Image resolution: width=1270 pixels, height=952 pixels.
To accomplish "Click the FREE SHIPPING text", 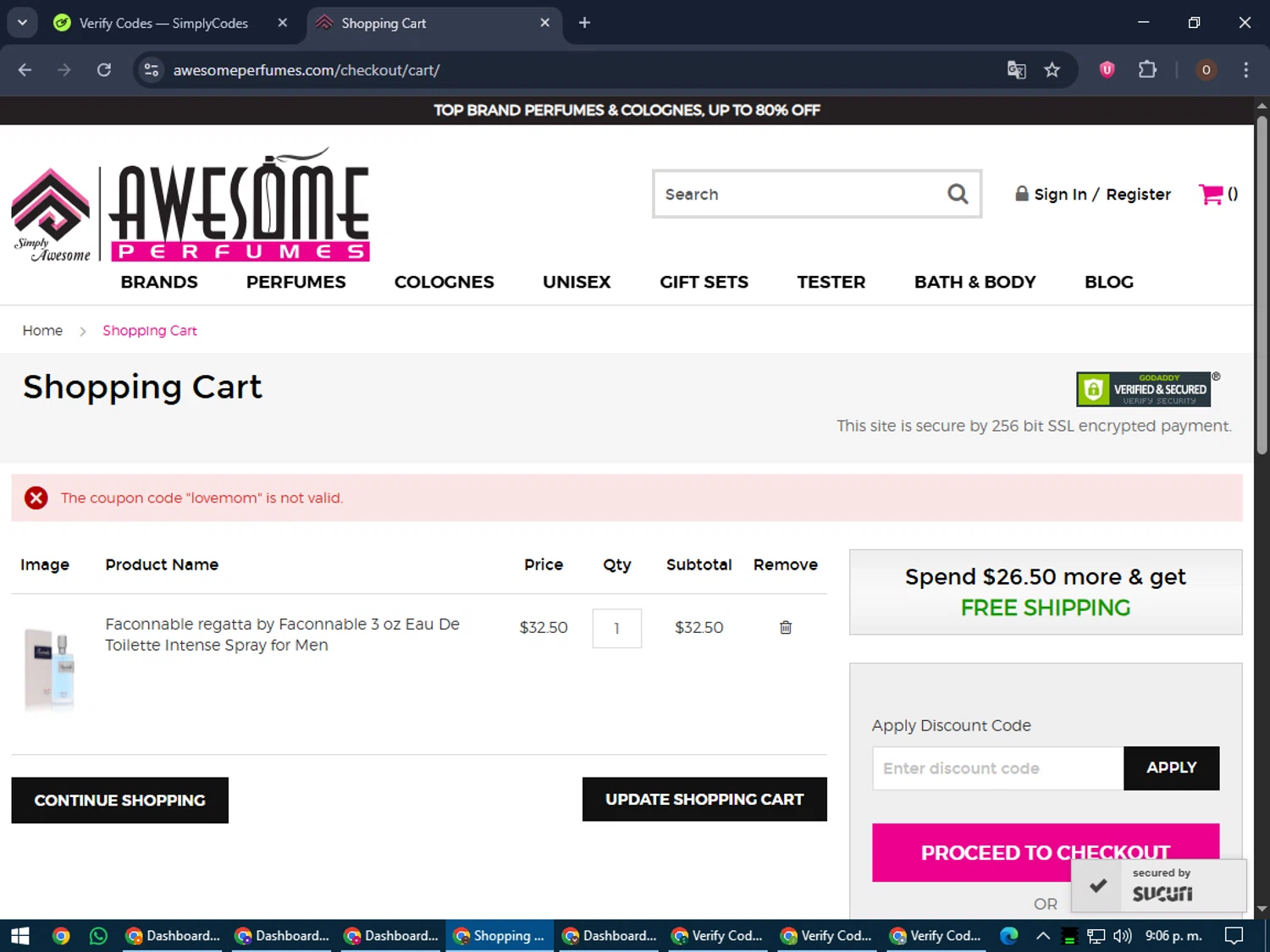I will [1046, 608].
